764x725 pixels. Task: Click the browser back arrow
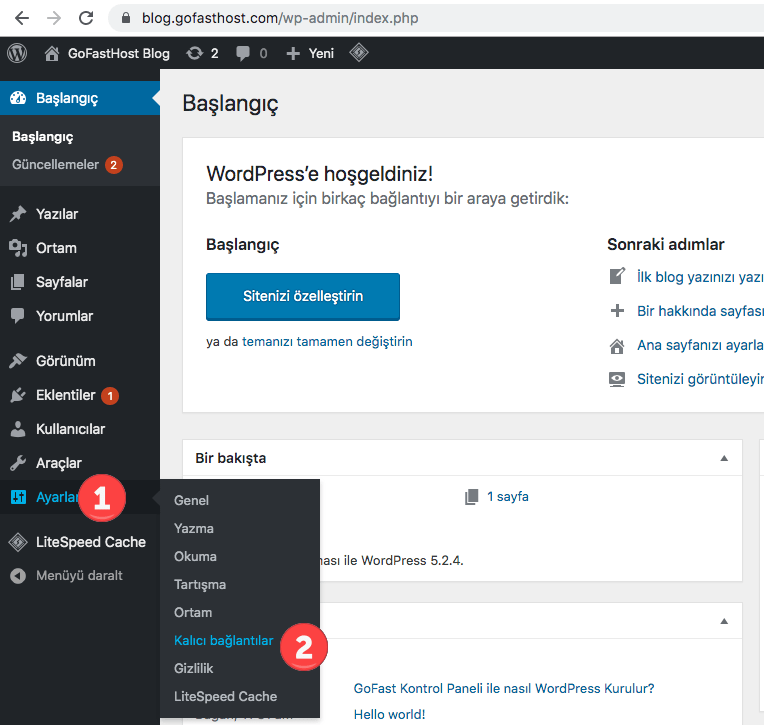22,18
